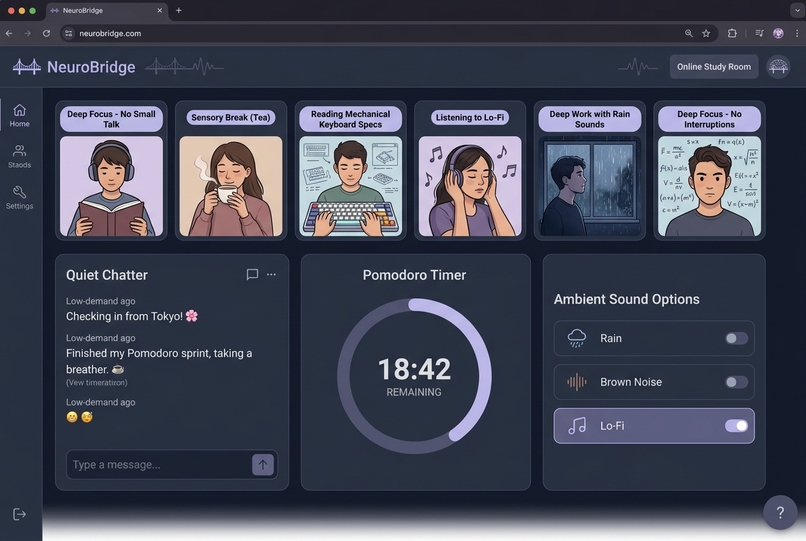
Task: Click the logout icon at sidebar bottom
Action: pos(19,514)
